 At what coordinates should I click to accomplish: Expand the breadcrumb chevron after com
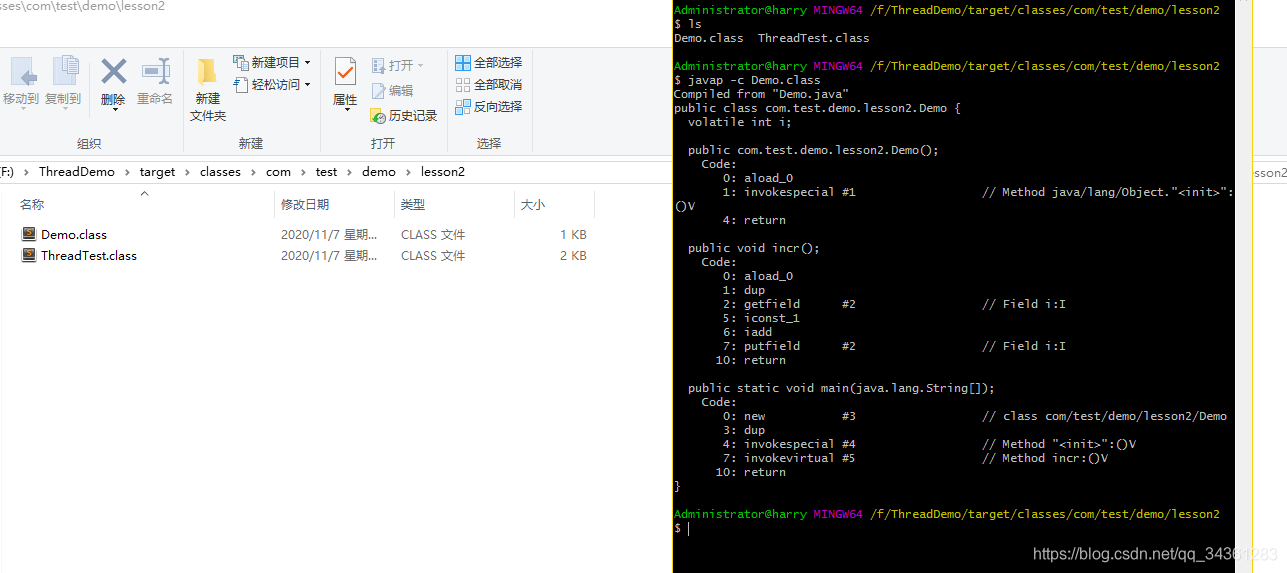tap(303, 172)
